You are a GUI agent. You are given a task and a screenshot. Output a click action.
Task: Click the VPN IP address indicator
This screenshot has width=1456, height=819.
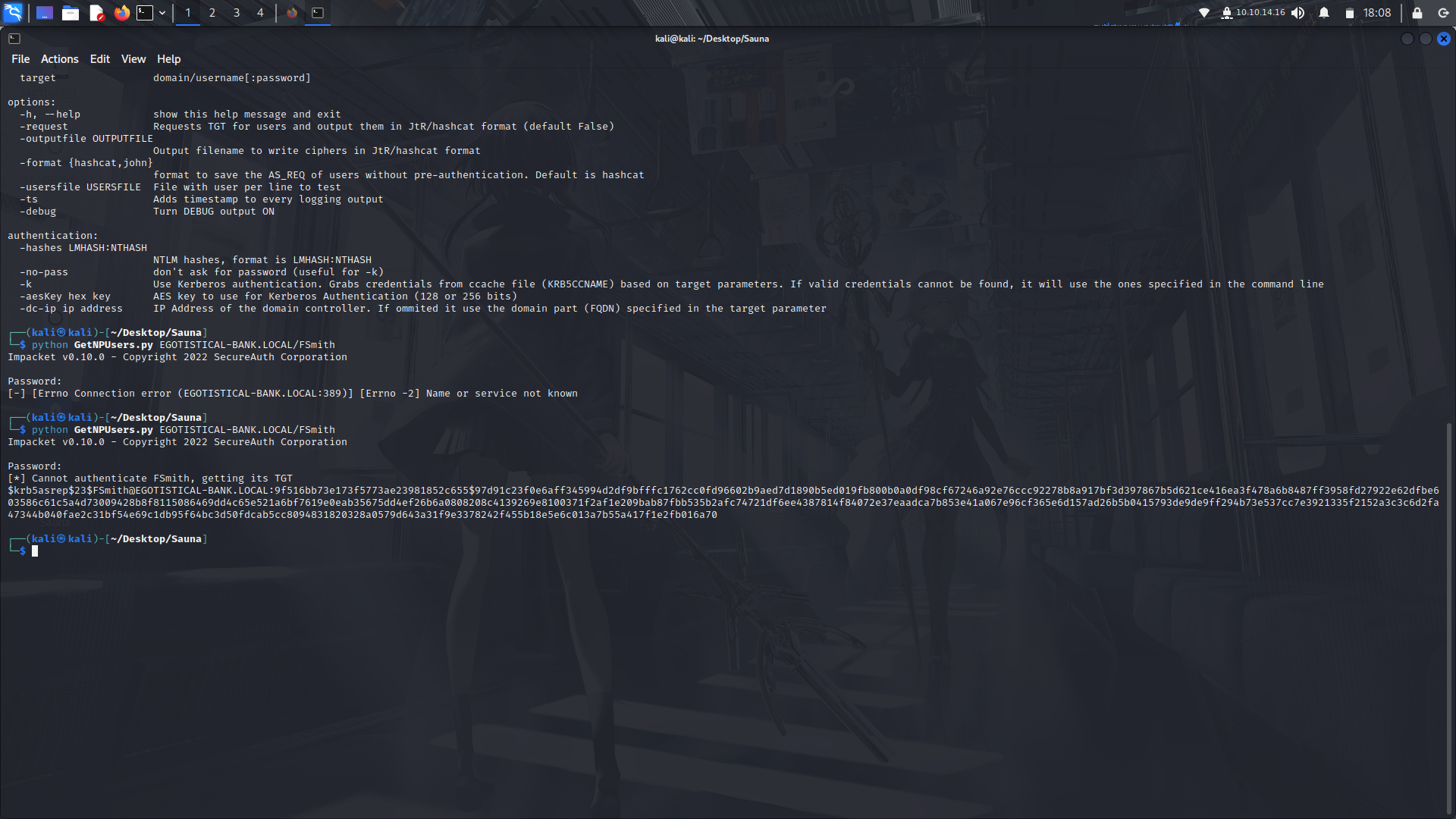tap(1260, 12)
